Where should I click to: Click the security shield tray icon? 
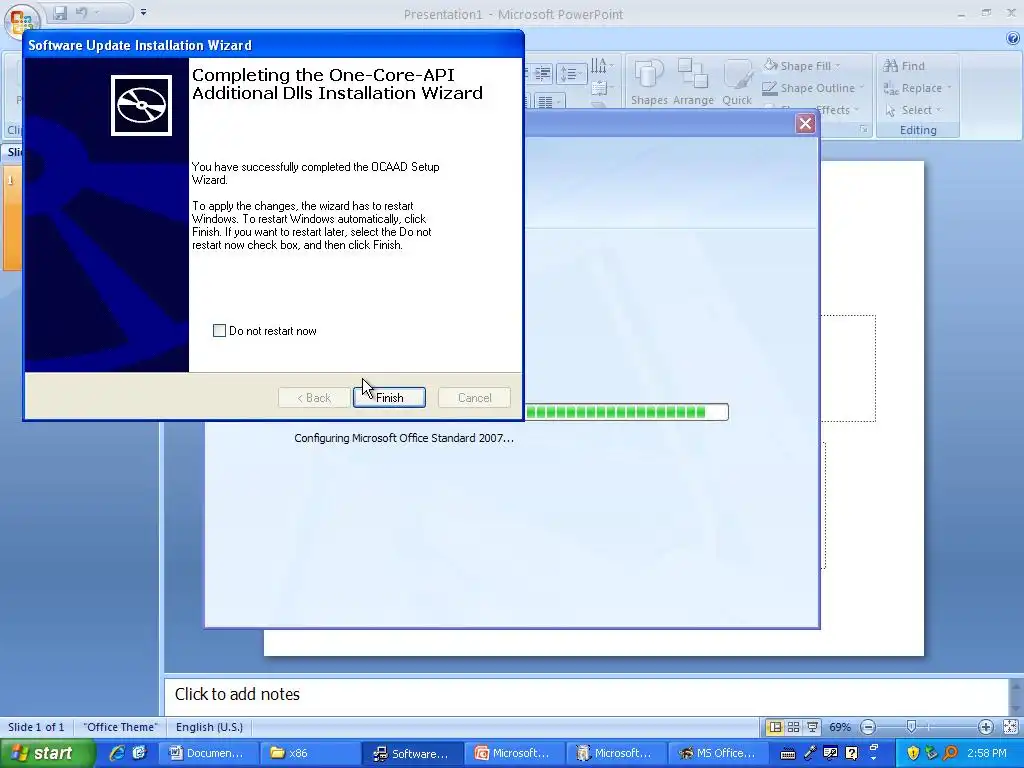(913, 754)
